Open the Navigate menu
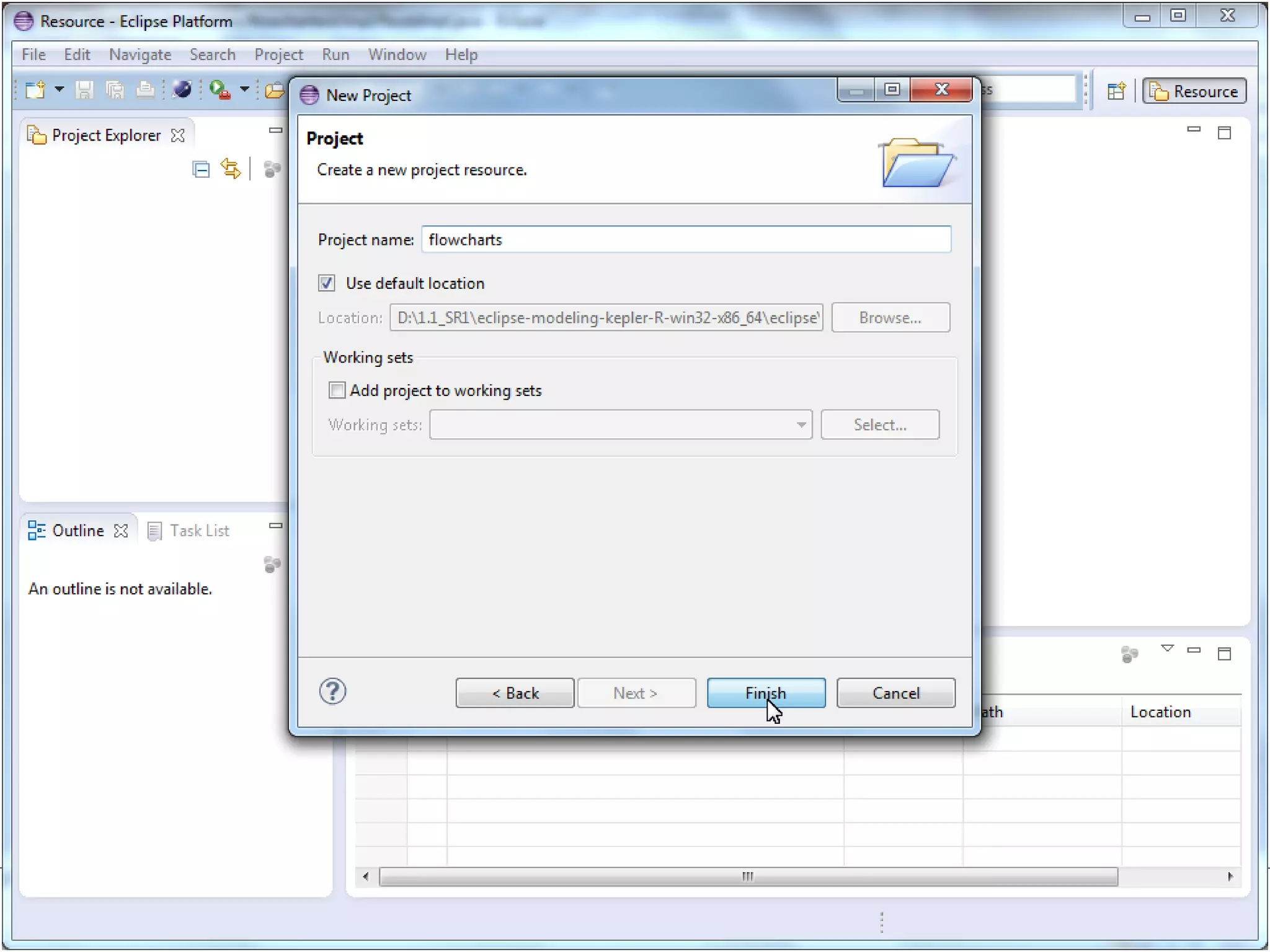This screenshot has height=952, width=1270. point(140,55)
